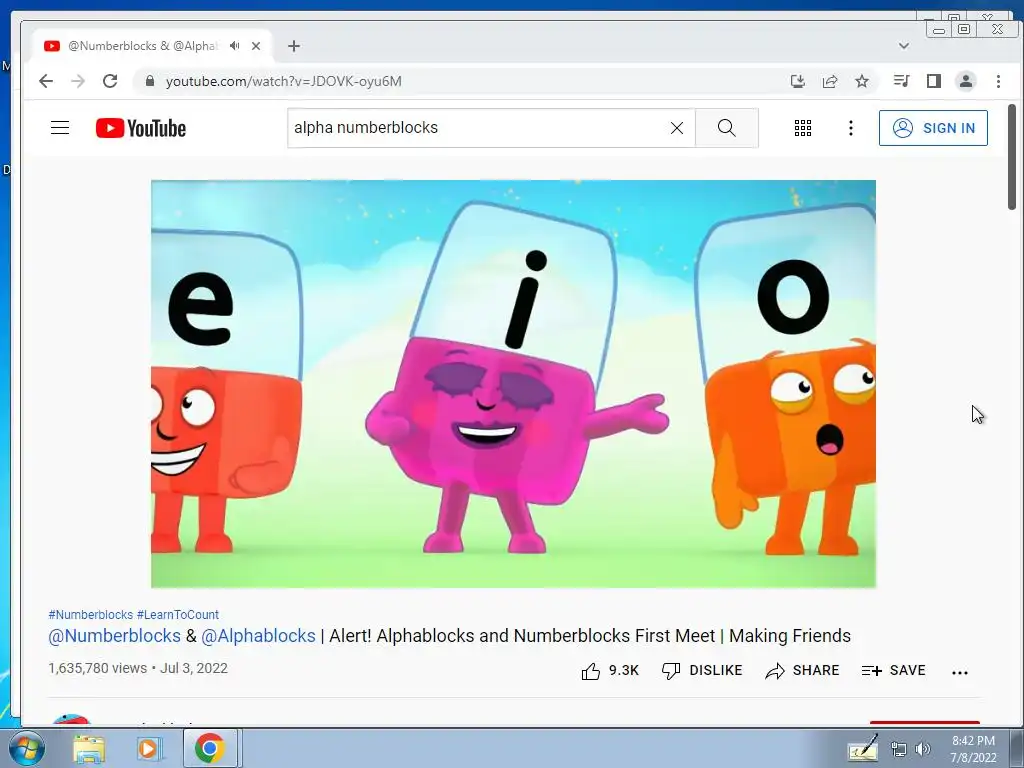Open the system volume tray icon
1024x768 pixels.
(923, 750)
